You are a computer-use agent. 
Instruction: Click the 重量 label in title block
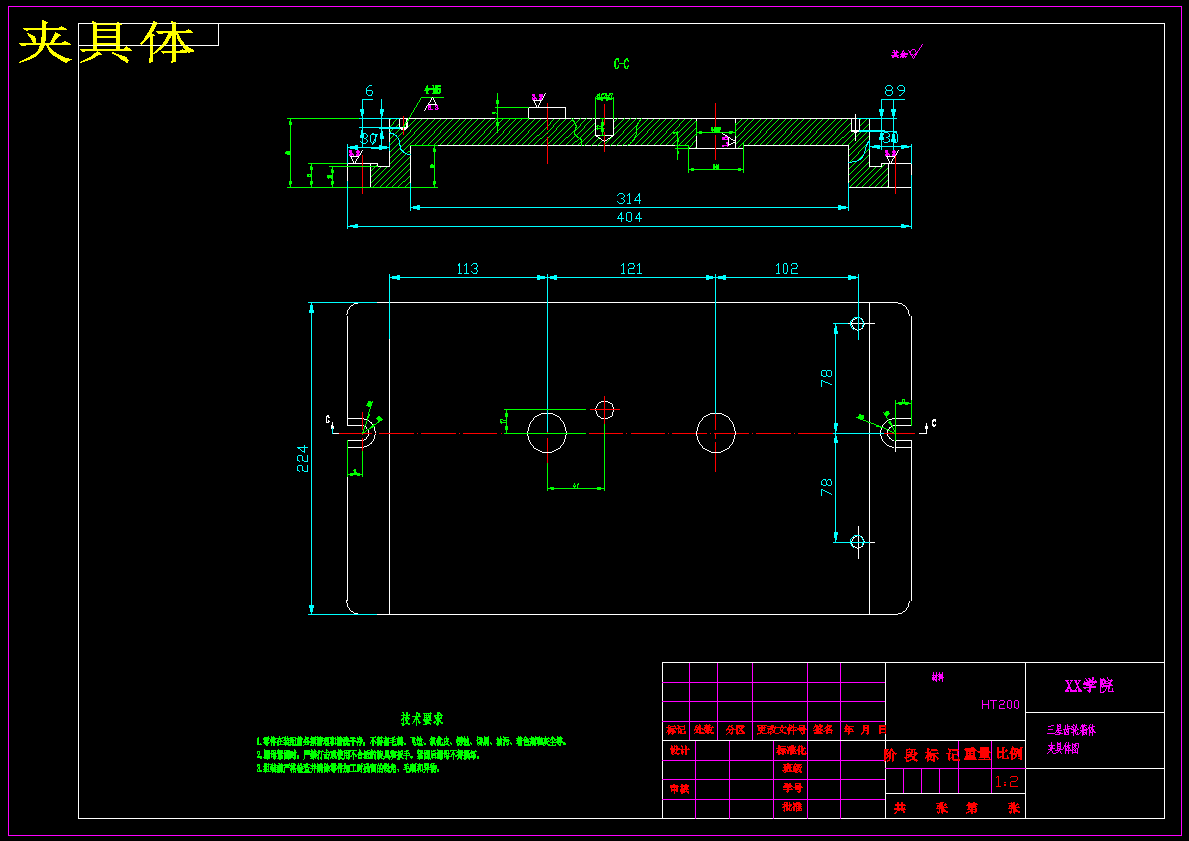pos(977,754)
